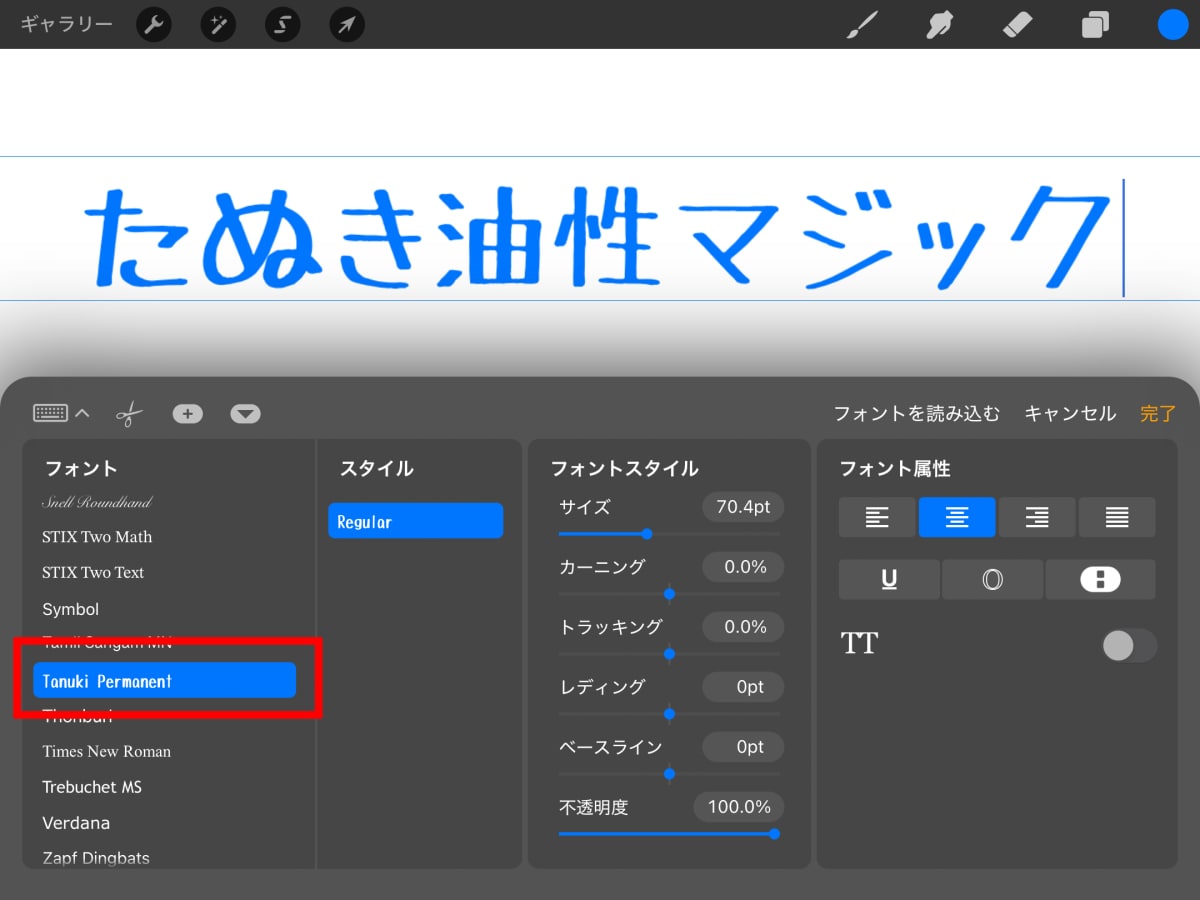1200x900 pixels.
Task: Choose Trebuchet MS font
Action: (x=92, y=787)
